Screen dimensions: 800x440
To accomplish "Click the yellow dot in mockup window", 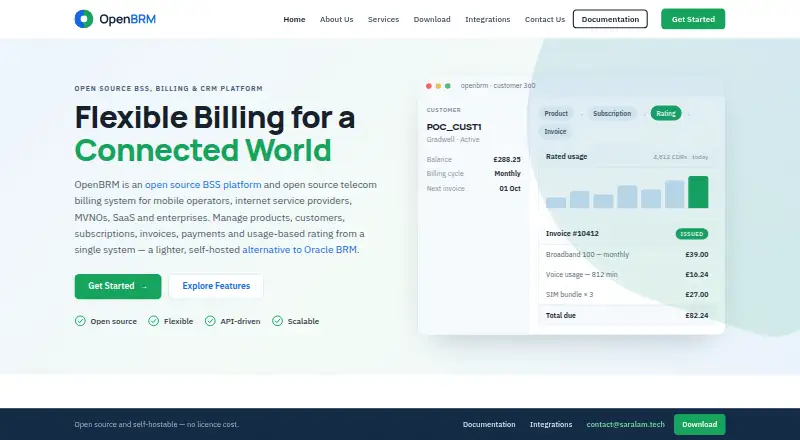I will point(438,86).
